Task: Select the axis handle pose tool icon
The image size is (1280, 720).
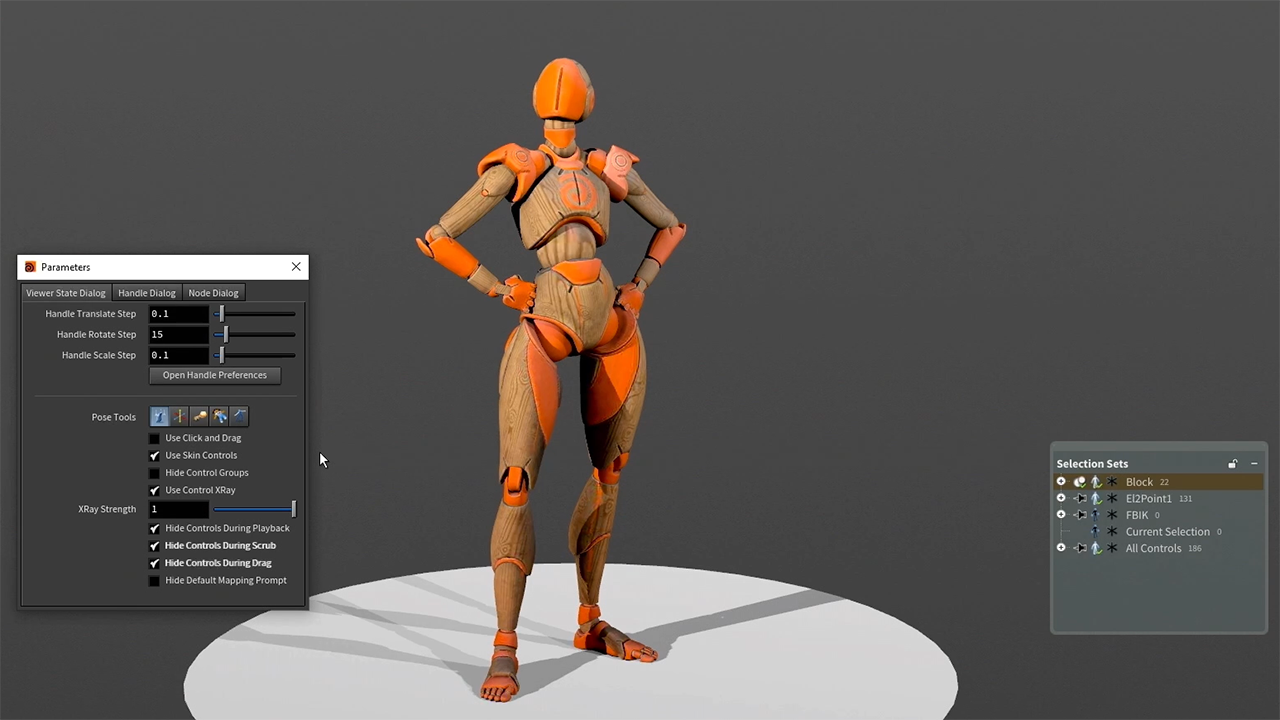Action: [179, 417]
